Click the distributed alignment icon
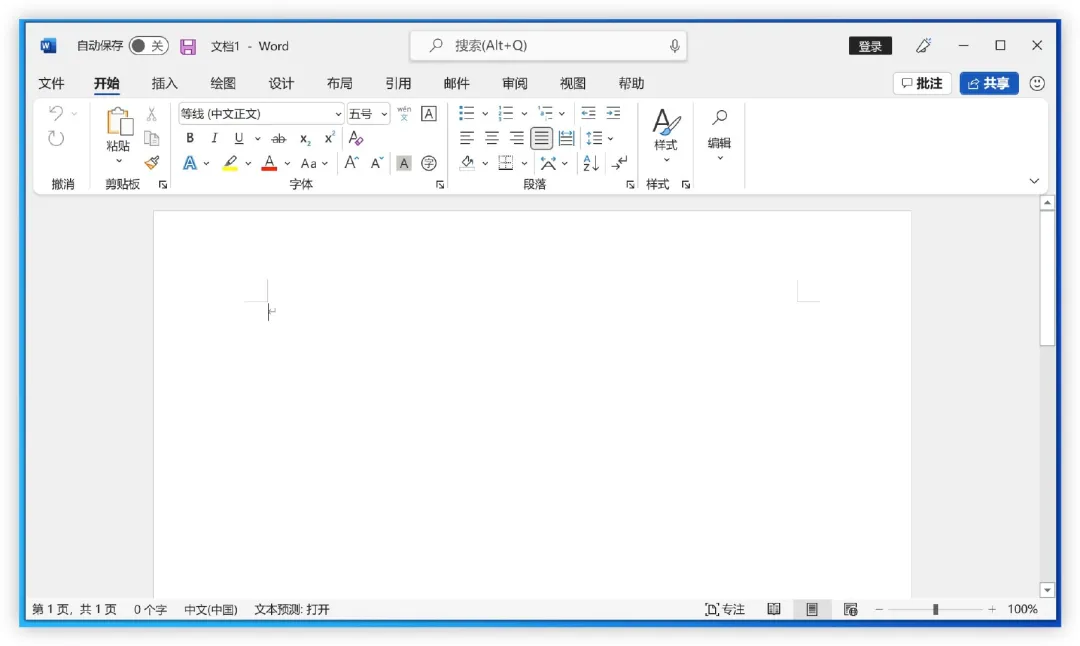Image resolution: width=1080 pixels, height=646 pixels. point(566,138)
